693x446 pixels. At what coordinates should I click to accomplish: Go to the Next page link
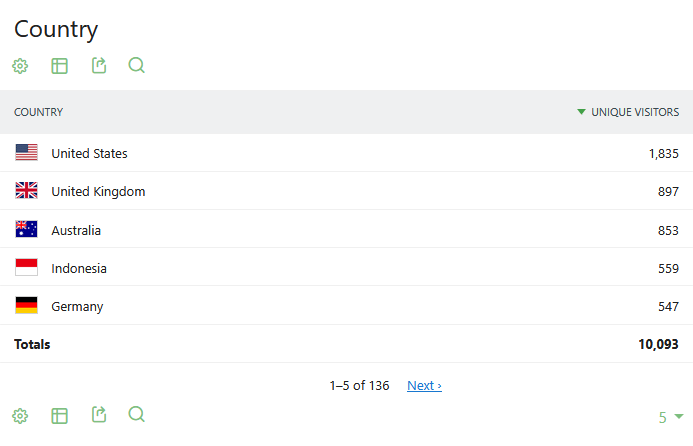(424, 385)
